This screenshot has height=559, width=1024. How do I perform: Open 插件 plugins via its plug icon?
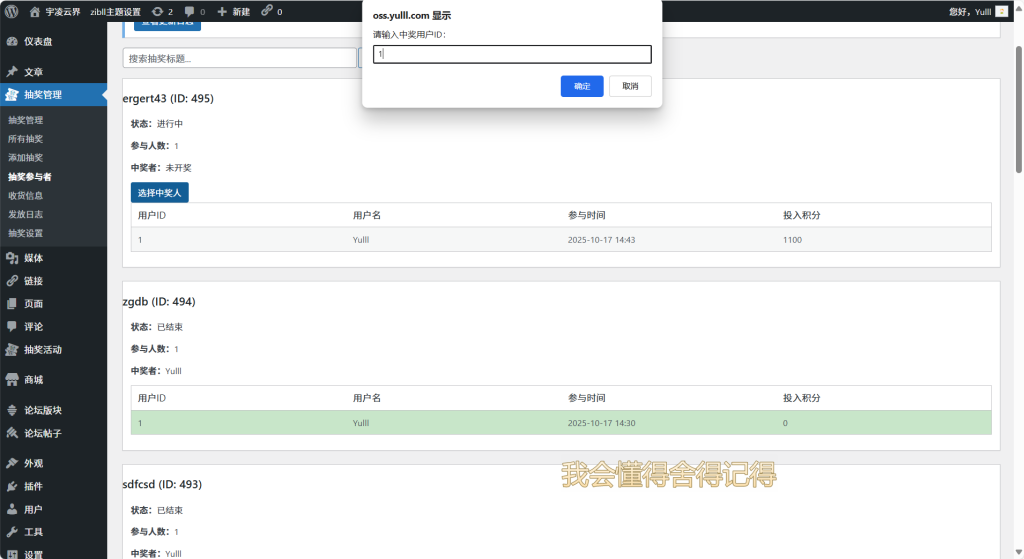pos(12,486)
